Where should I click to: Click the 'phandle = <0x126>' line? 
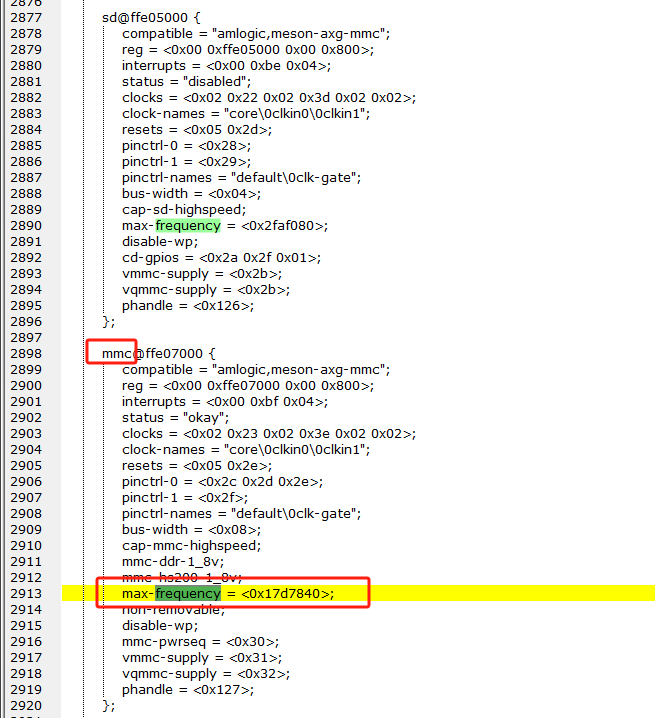click(188, 305)
